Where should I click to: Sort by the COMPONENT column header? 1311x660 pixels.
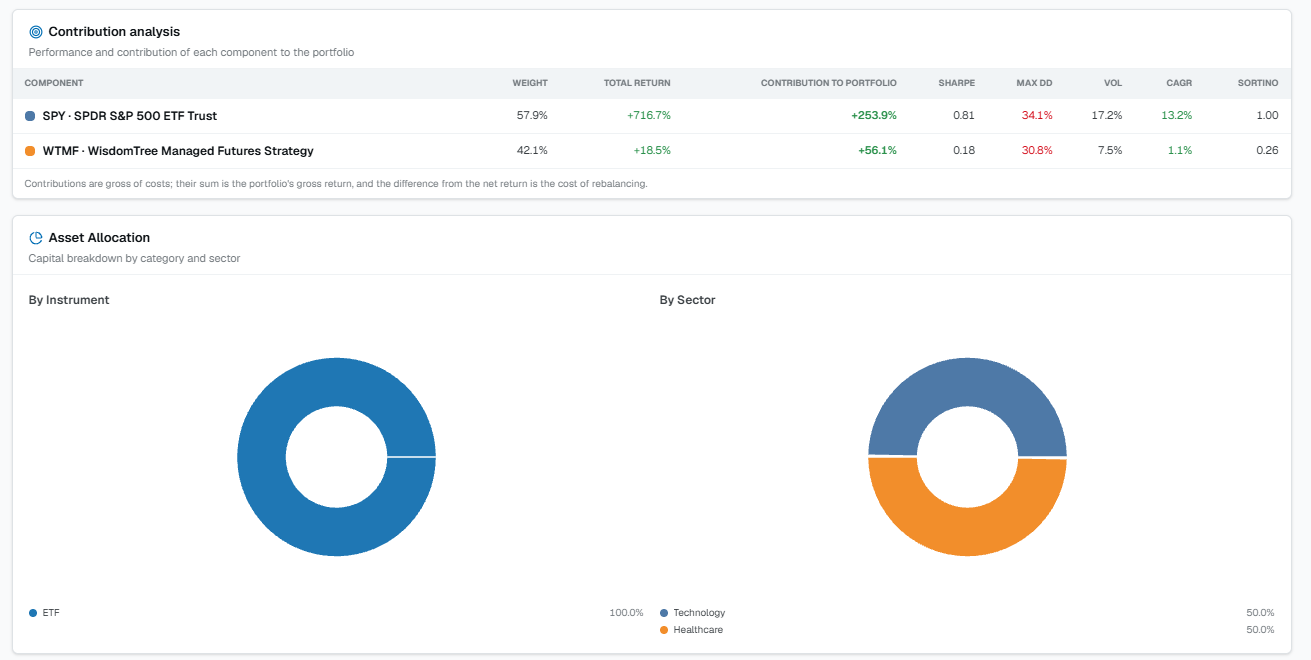click(54, 83)
